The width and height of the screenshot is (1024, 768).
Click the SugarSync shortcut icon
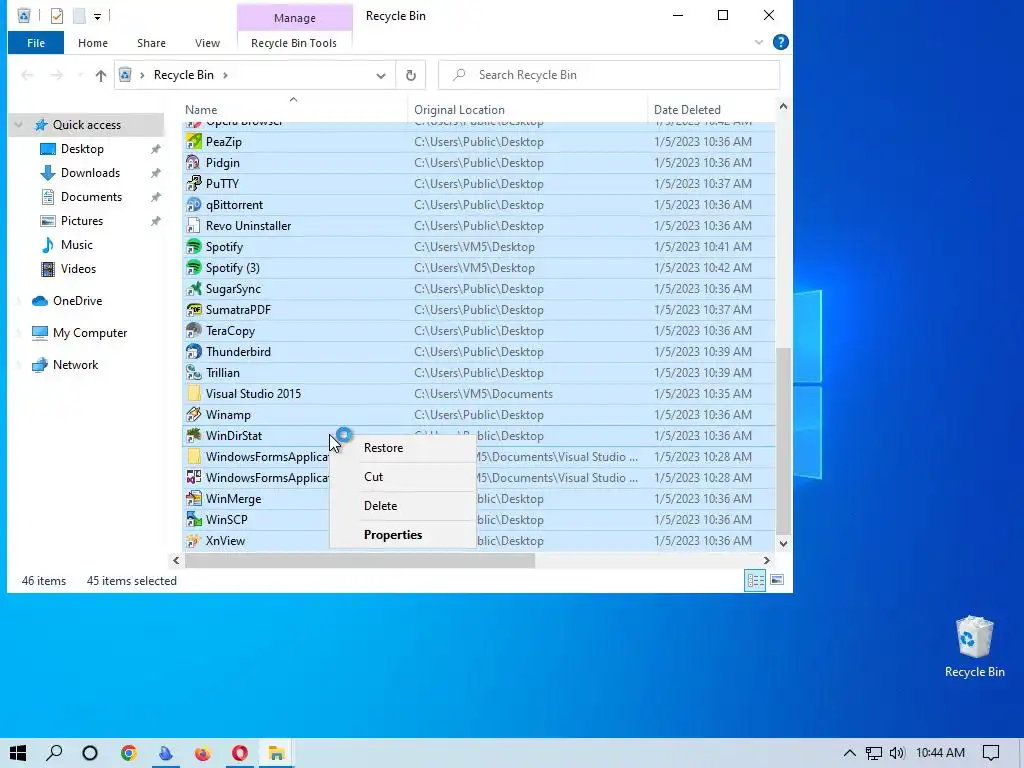[193, 288]
